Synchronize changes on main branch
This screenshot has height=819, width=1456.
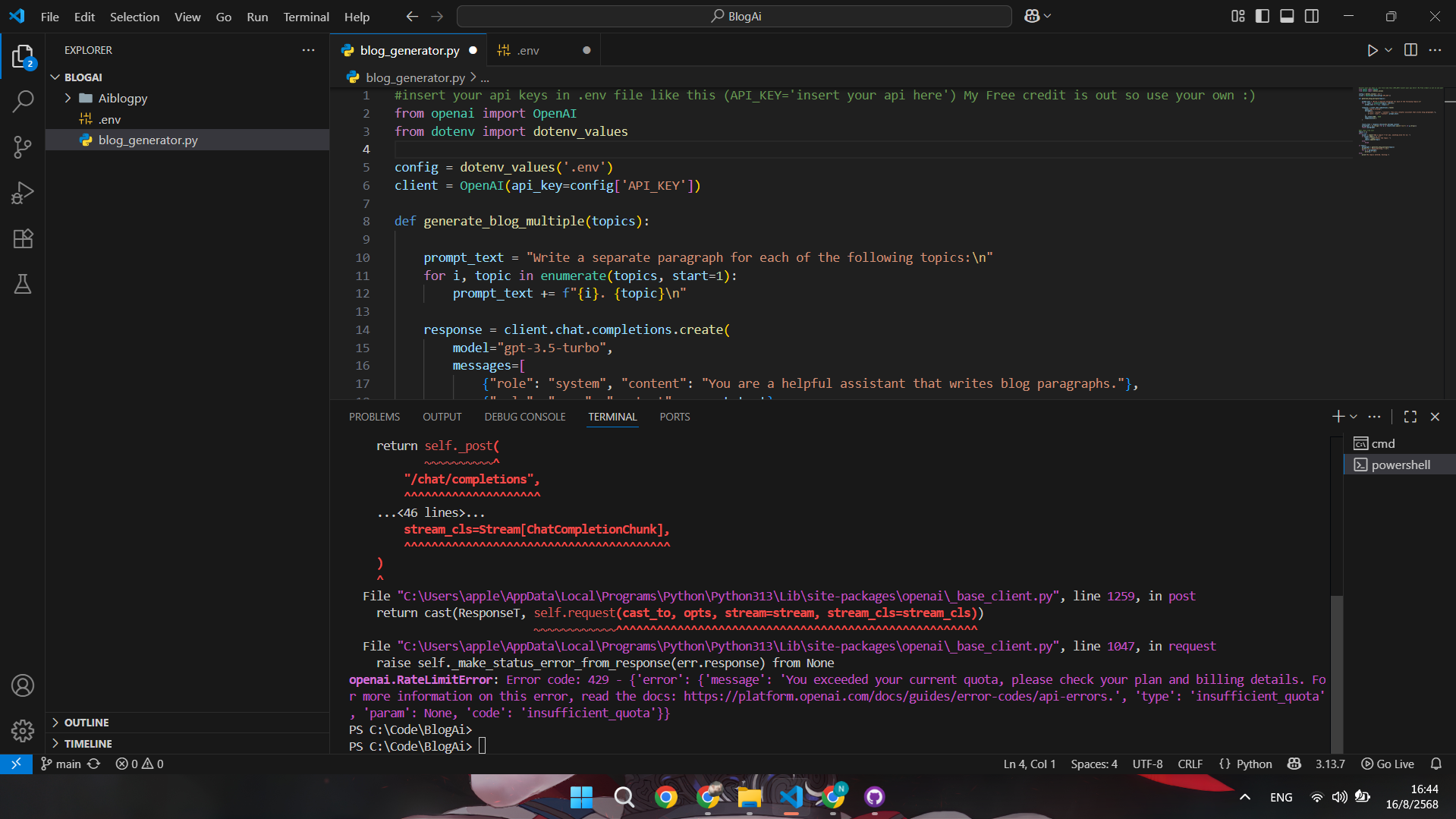[x=94, y=764]
